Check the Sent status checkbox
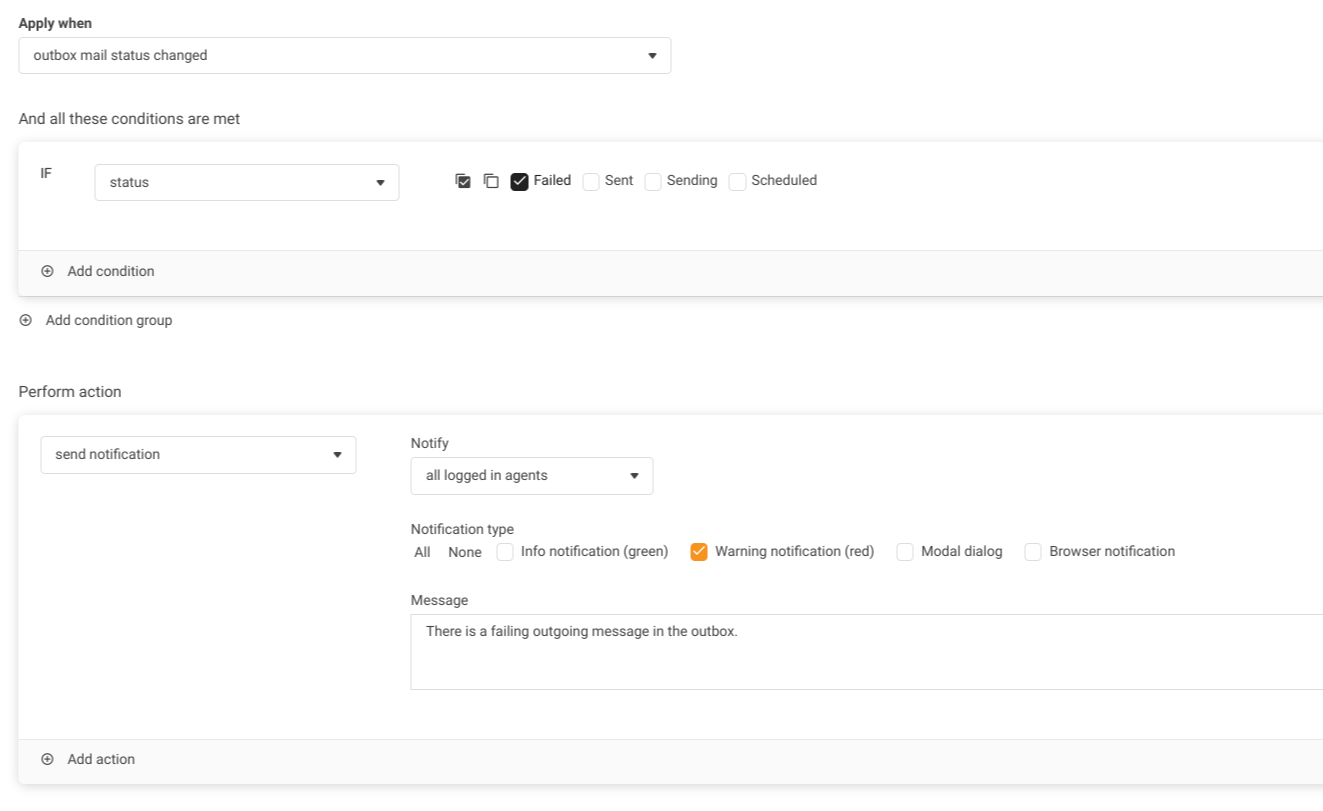The image size is (1323, 811). (x=591, y=181)
